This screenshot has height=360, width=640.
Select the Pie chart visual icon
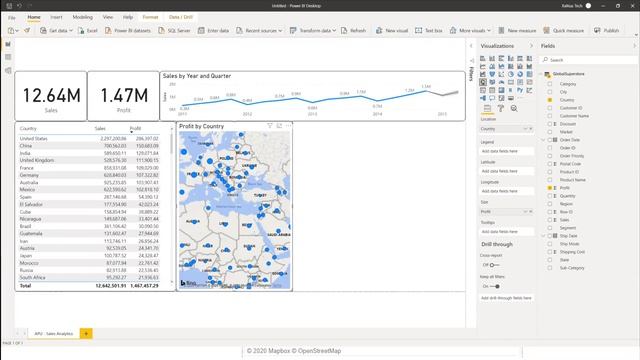point(511,74)
